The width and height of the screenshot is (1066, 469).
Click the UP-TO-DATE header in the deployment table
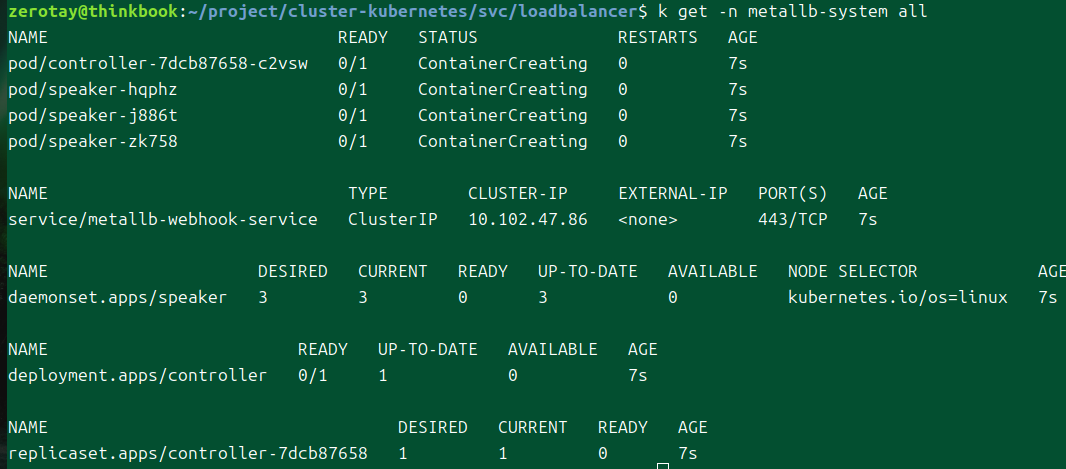[x=428, y=350]
